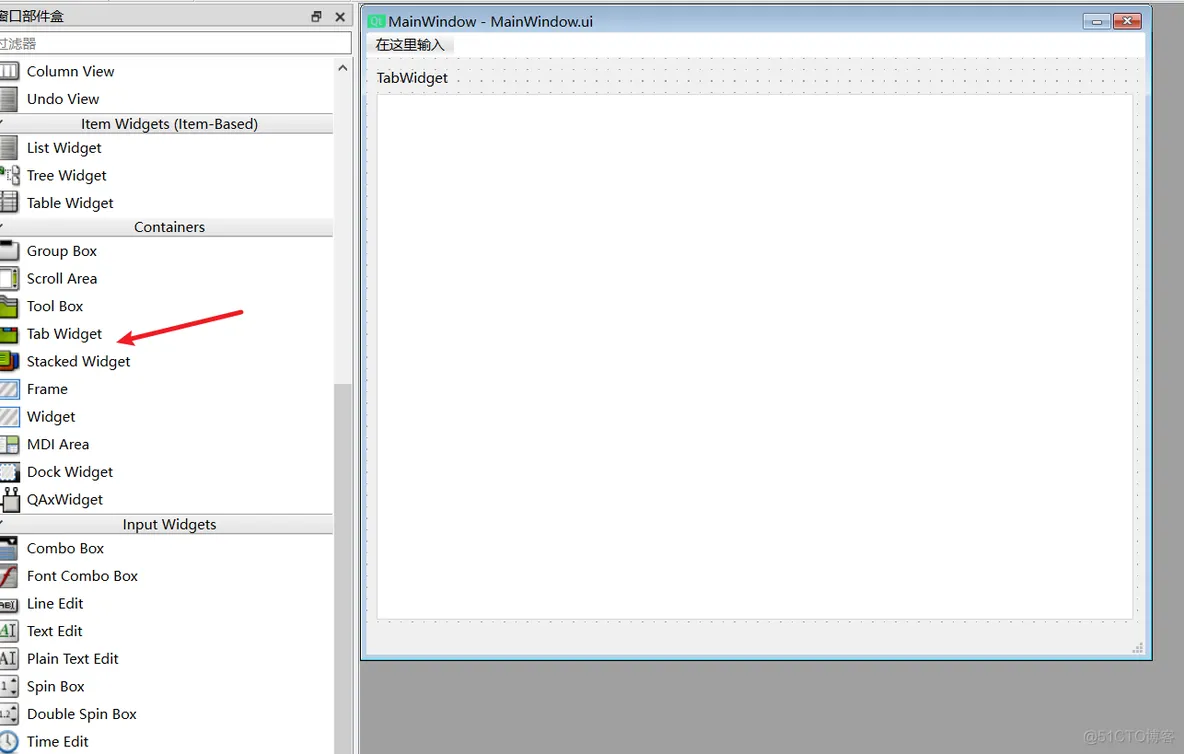
Task: Click the widget box scroll up arrow
Action: pos(343,68)
